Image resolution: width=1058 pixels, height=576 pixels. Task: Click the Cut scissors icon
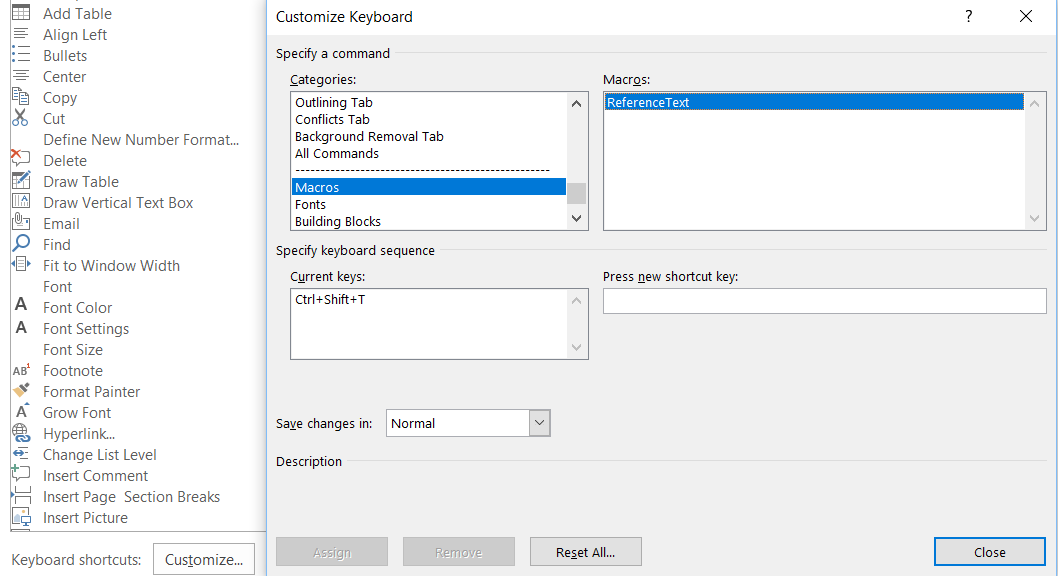click(20, 117)
